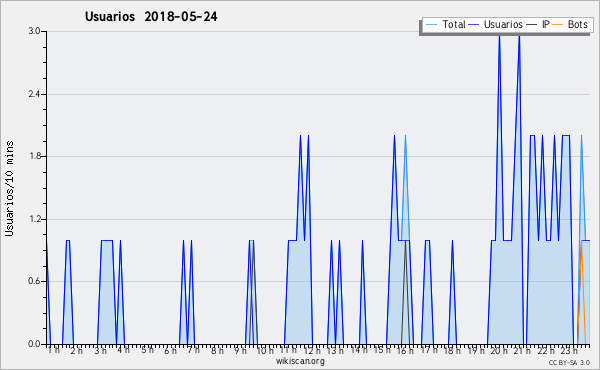Screen dimensions: 600x370
Task: Click the 21 h x-axis label
Action: [522, 350]
